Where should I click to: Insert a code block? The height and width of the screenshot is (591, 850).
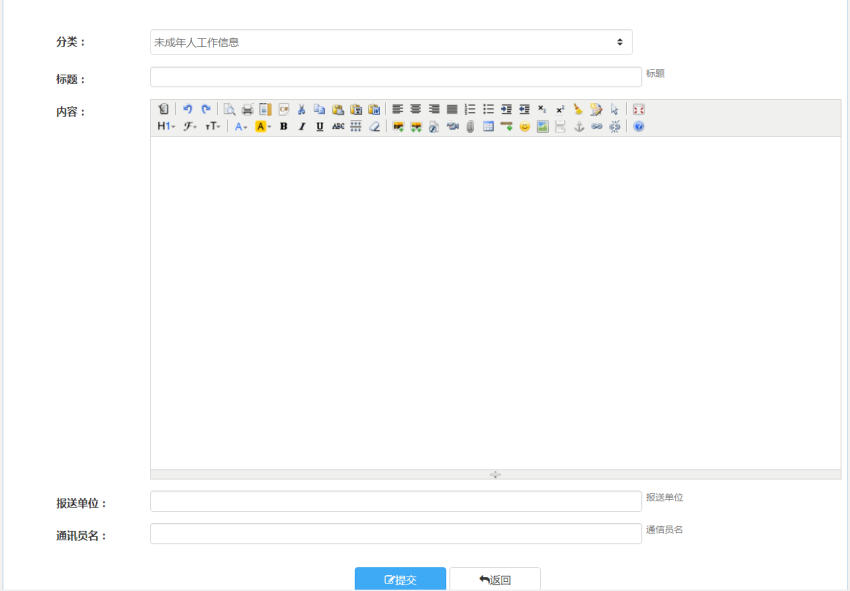point(284,109)
